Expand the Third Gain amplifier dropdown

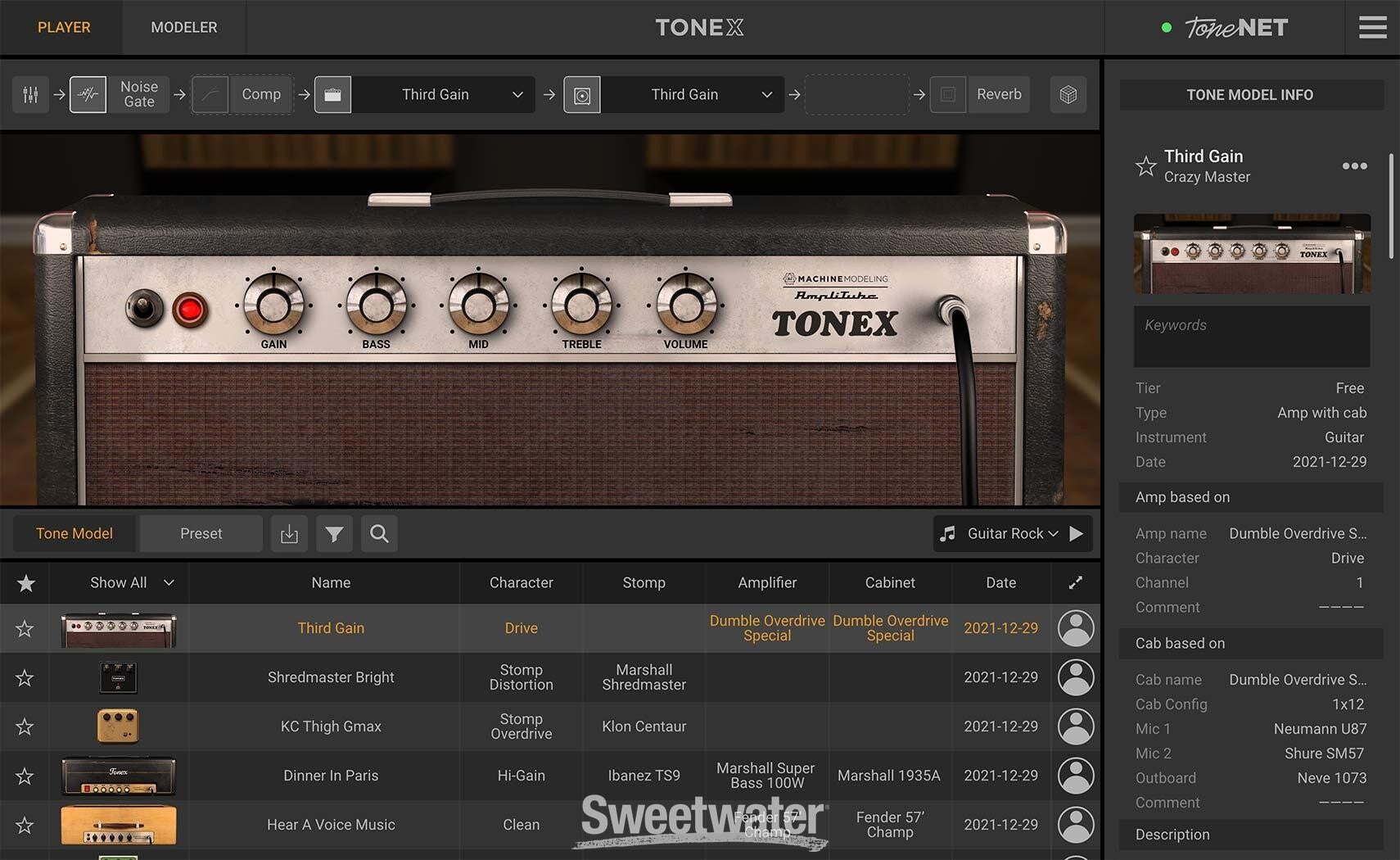[517, 95]
